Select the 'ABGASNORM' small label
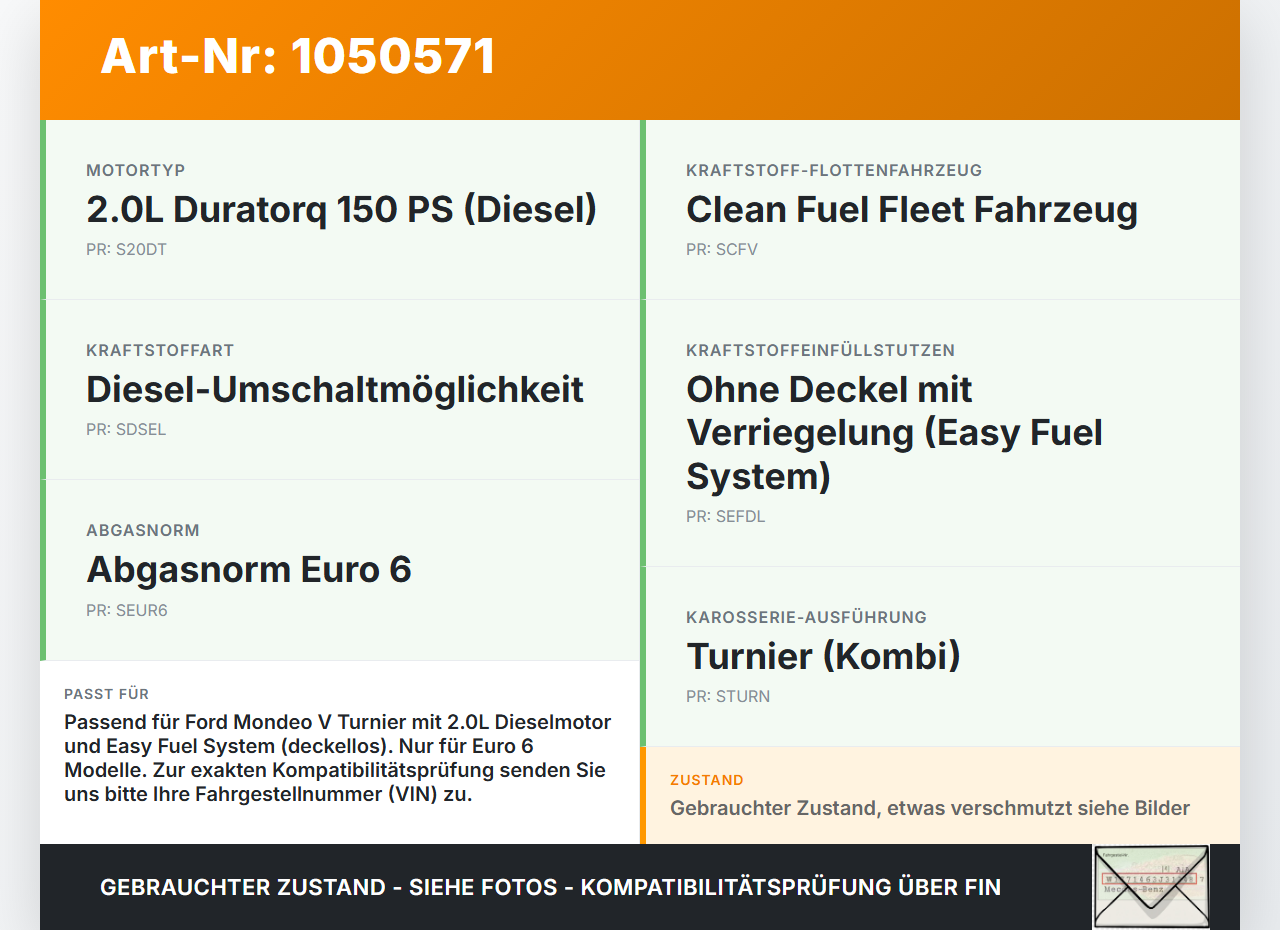Image resolution: width=1280 pixels, height=930 pixels. tap(143, 530)
